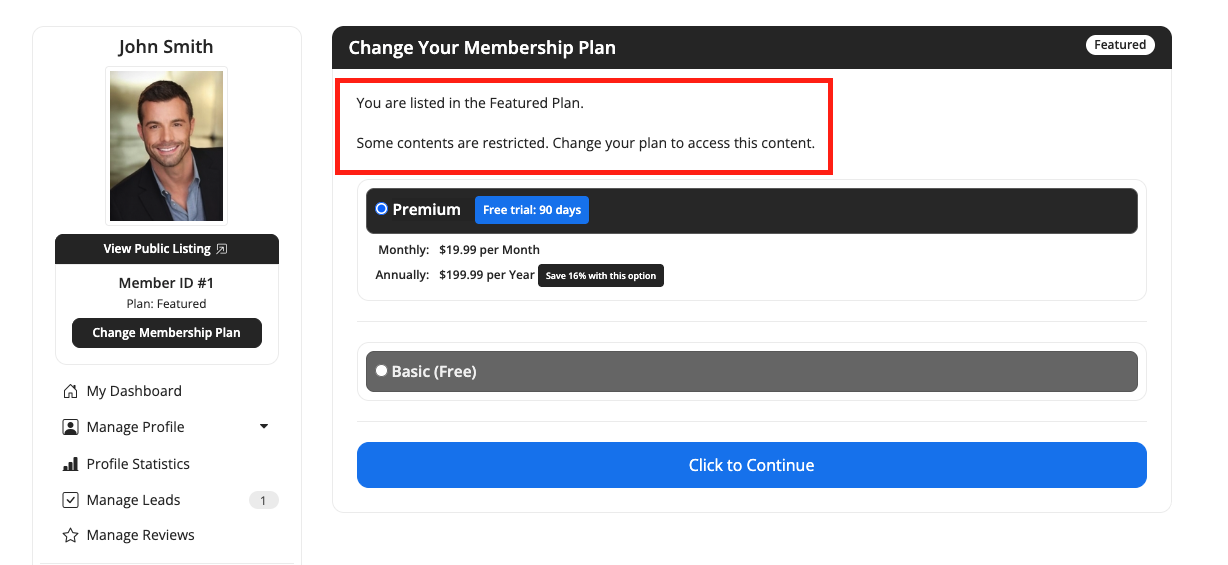1228x565 pixels.
Task: Click the blue Click to Continue button
Action: [752, 465]
